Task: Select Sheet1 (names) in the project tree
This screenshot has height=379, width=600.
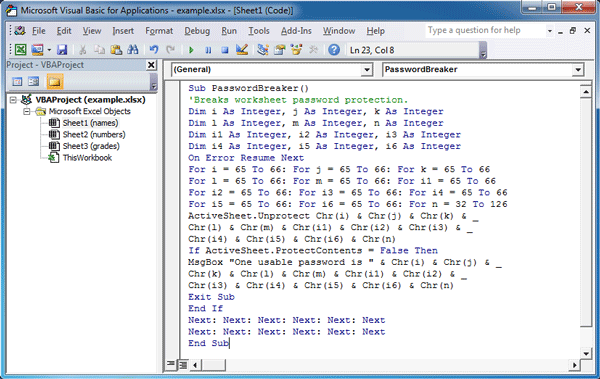Action: [x=90, y=123]
